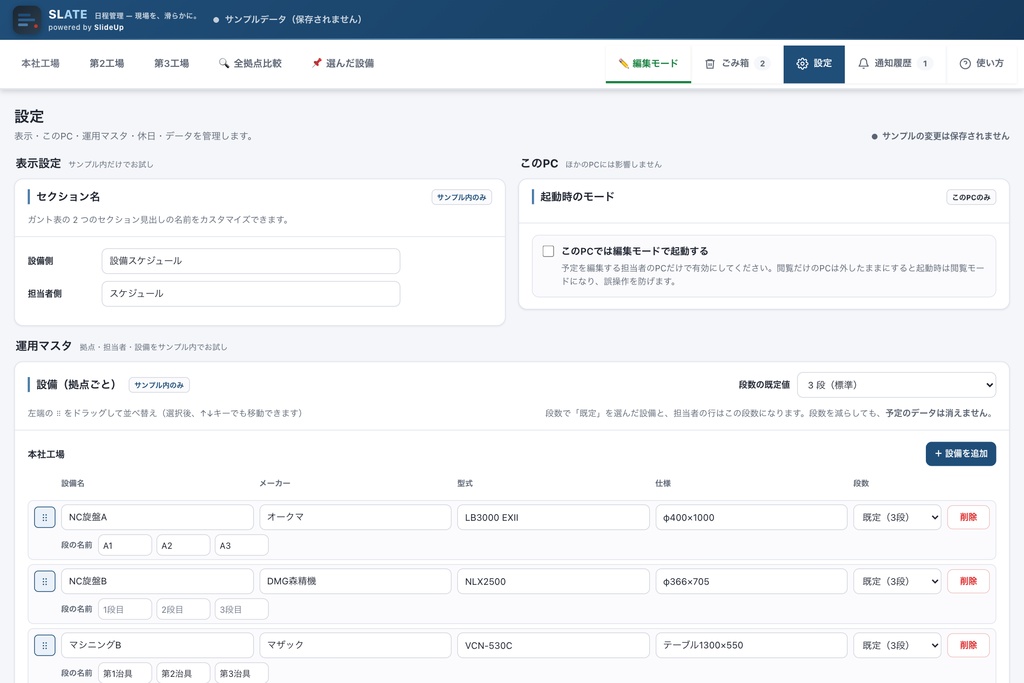Click the テーブル1300×550 spec field
The image size is (1024, 683).
click(751, 645)
